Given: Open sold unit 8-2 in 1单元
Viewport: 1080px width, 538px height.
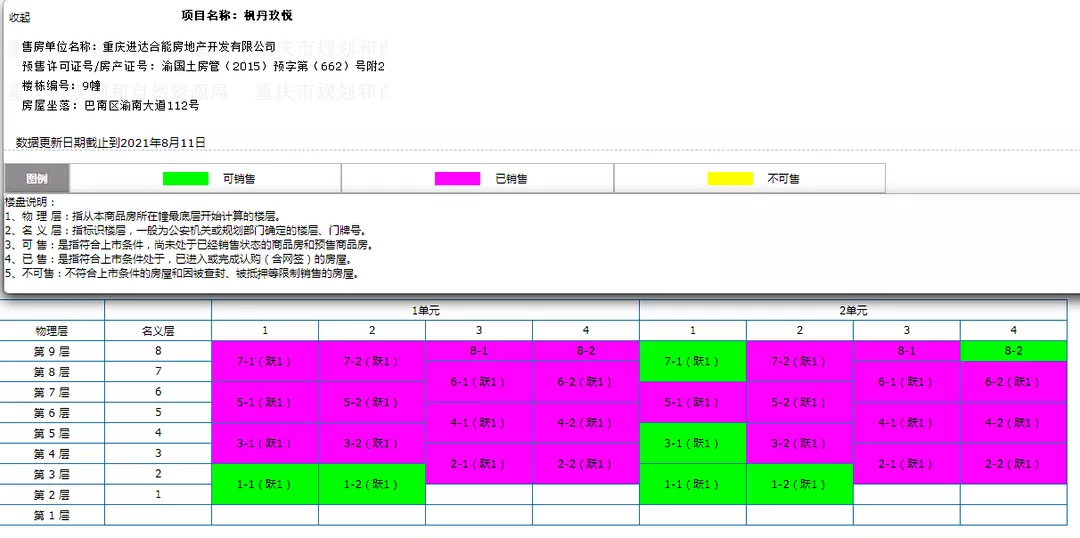Looking at the screenshot, I should click(x=585, y=351).
